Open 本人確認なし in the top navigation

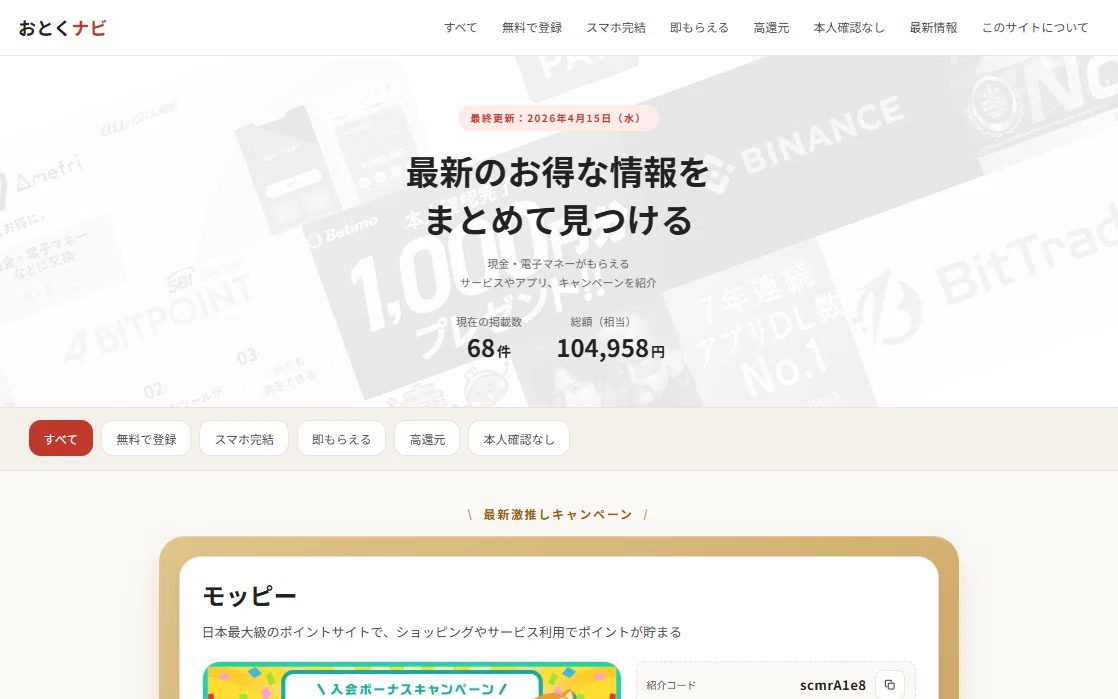click(x=849, y=28)
